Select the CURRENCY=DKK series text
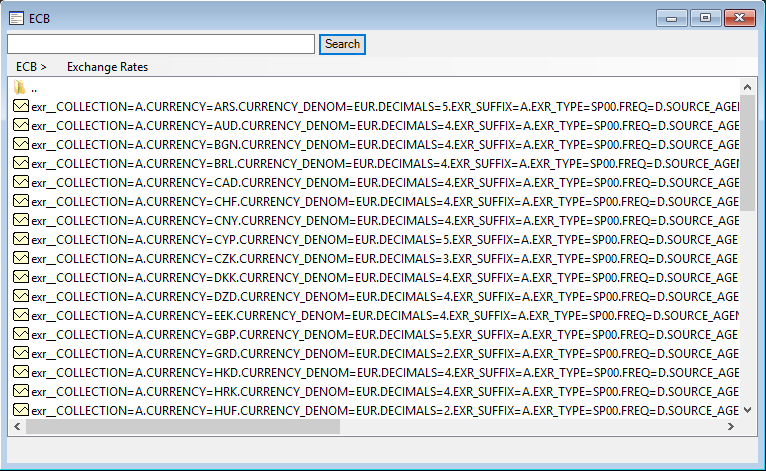Viewport: 766px width, 471px height. tap(385, 278)
